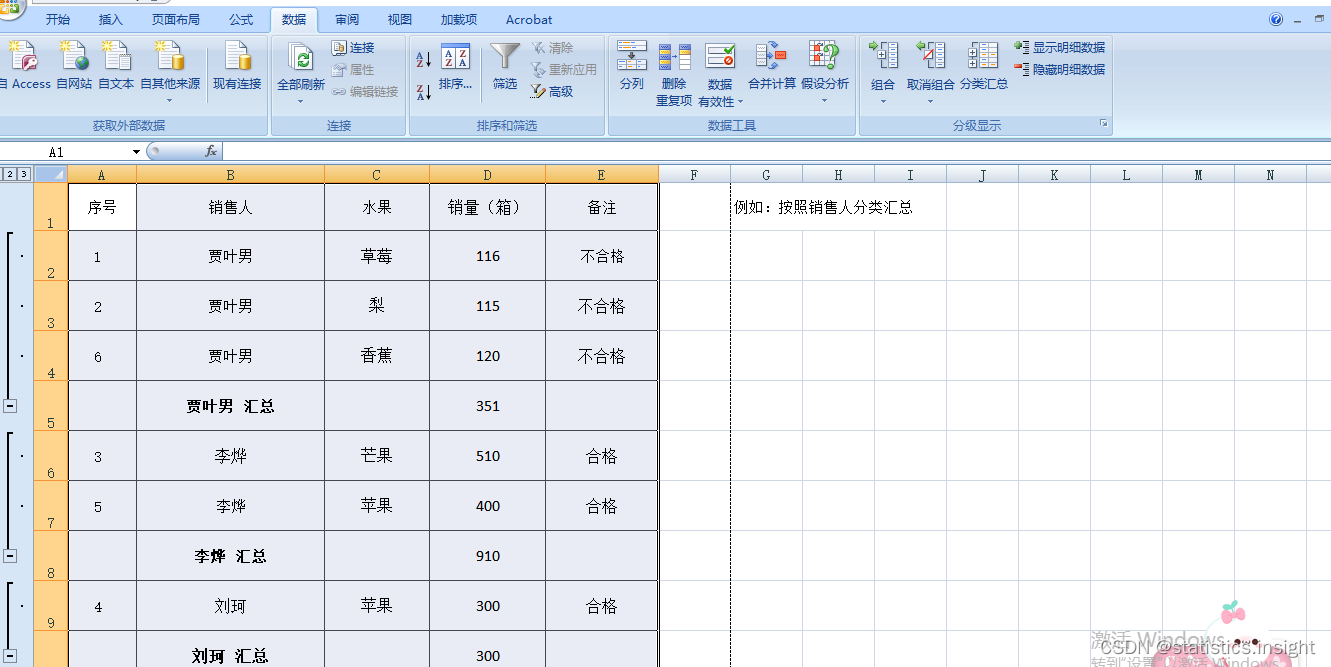Image resolution: width=1331 pixels, height=667 pixels.
Task: Open the Sort dialog (排序)
Action: (455, 67)
